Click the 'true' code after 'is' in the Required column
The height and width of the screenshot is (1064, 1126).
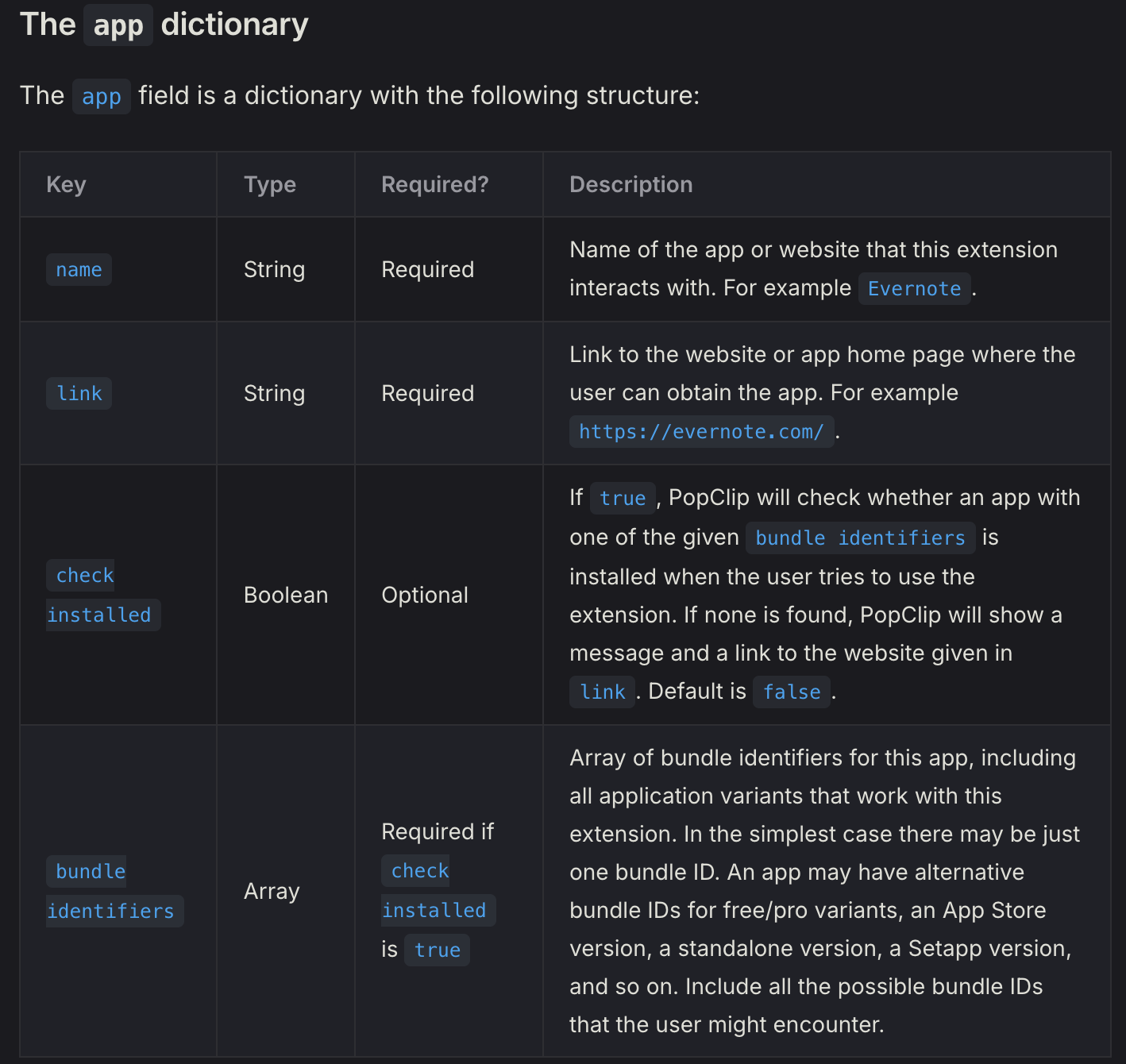click(437, 950)
